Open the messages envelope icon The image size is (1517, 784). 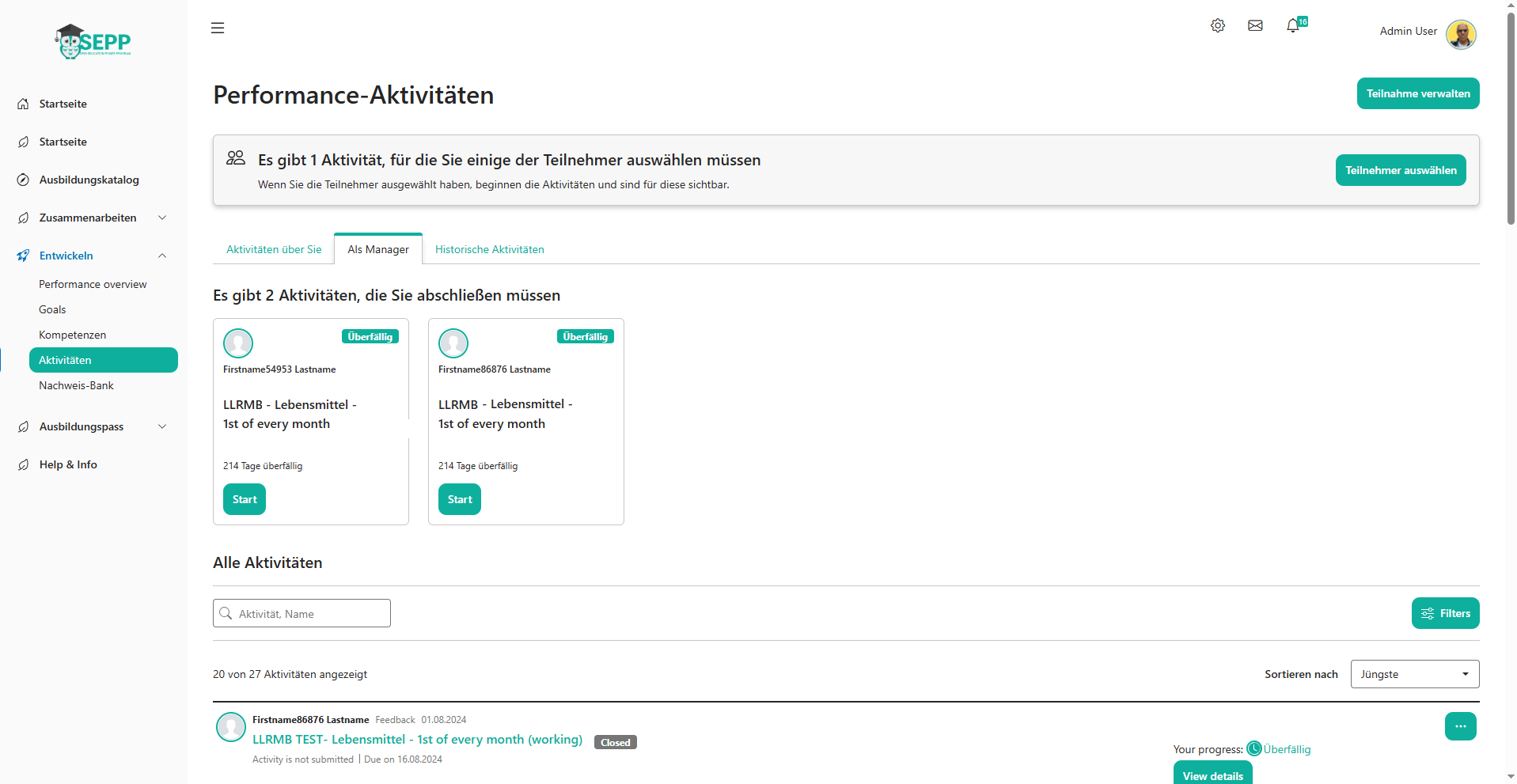tap(1255, 26)
